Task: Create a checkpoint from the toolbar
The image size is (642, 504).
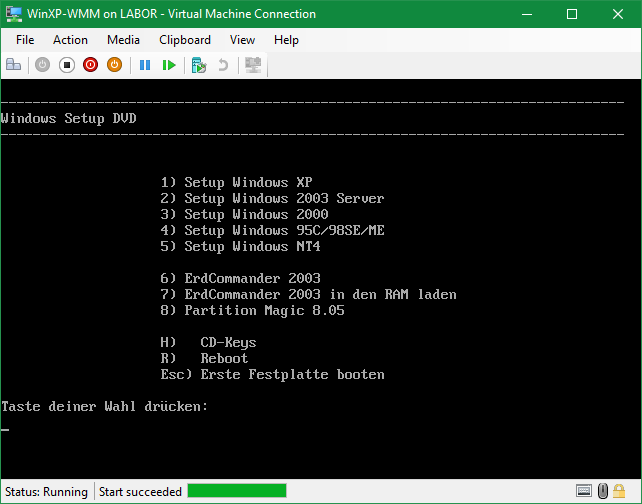Action: click(199, 65)
